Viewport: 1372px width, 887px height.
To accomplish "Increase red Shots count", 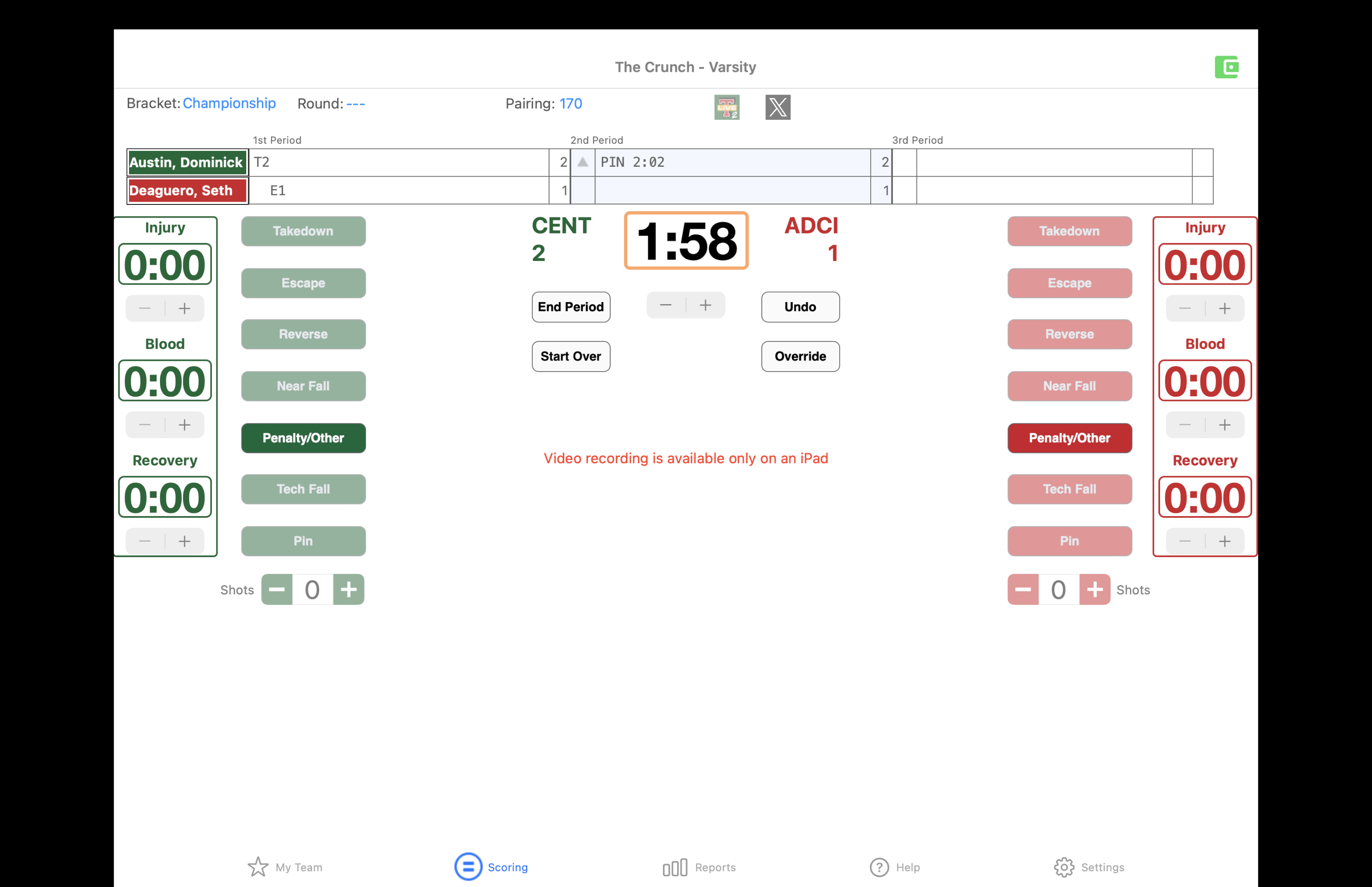I will pos(1095,589).
